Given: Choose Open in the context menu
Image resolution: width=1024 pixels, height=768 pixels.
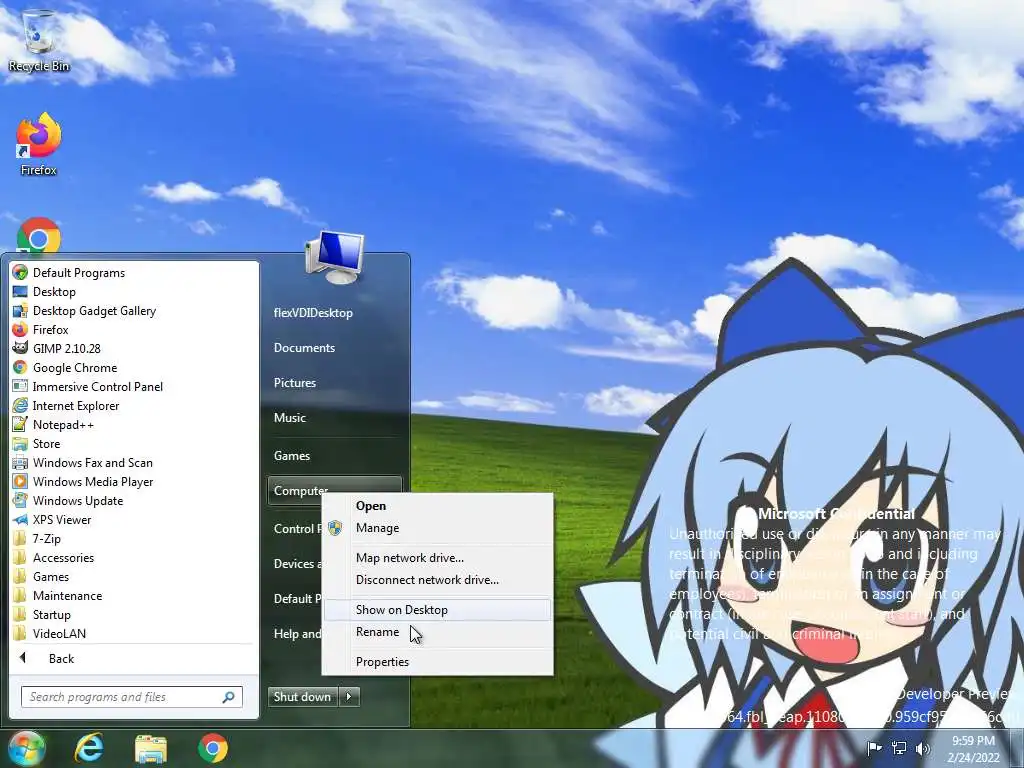Looking at the screenshot, I should pyautogui.click(x=438, y=505).
